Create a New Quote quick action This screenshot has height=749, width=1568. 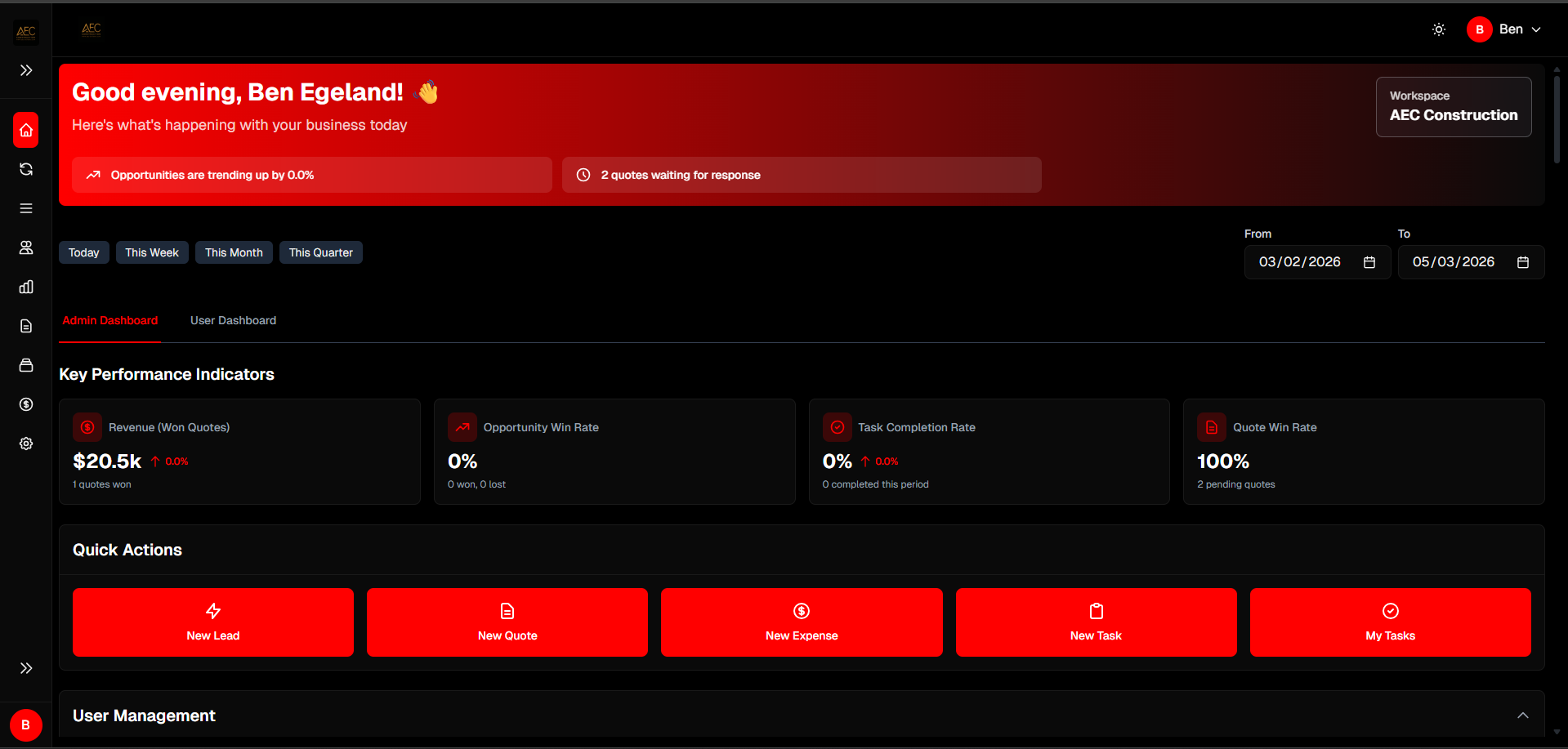(507, 622)
